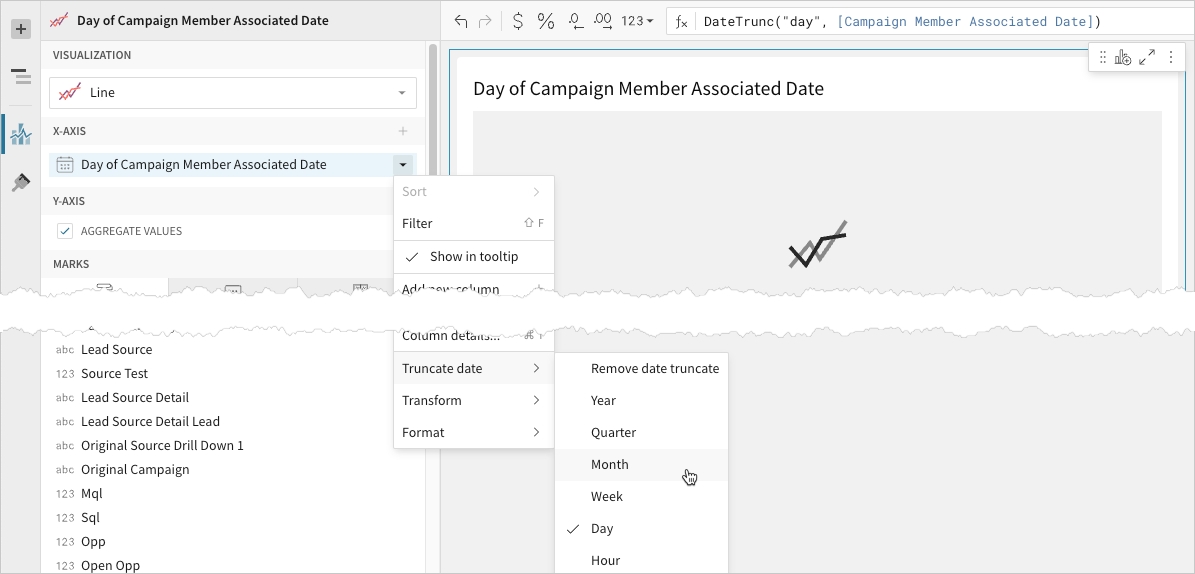
Task: Decrease decimal places in the toolbar
Action: tap(575, 21)
